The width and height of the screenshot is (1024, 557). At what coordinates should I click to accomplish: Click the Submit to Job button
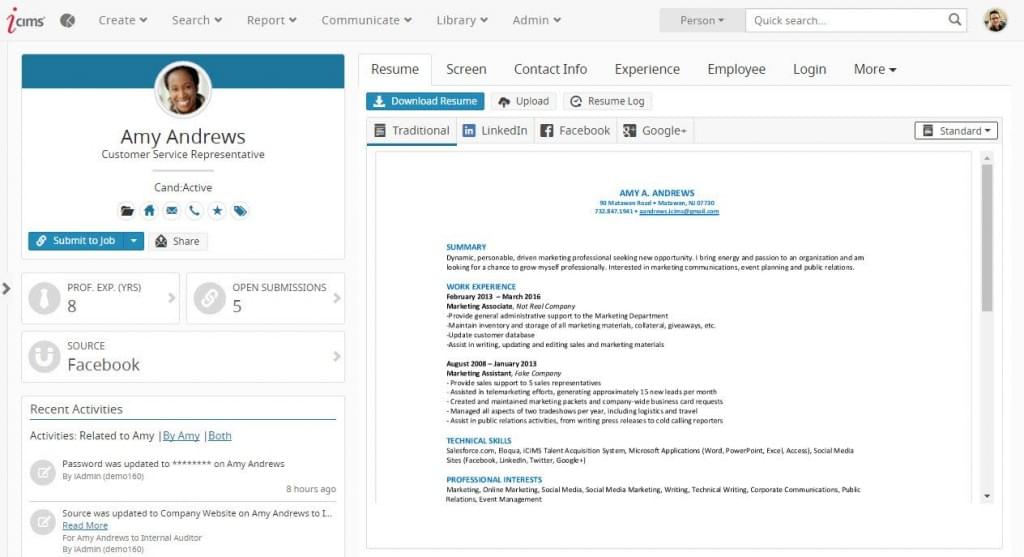(x=76, y=241)
